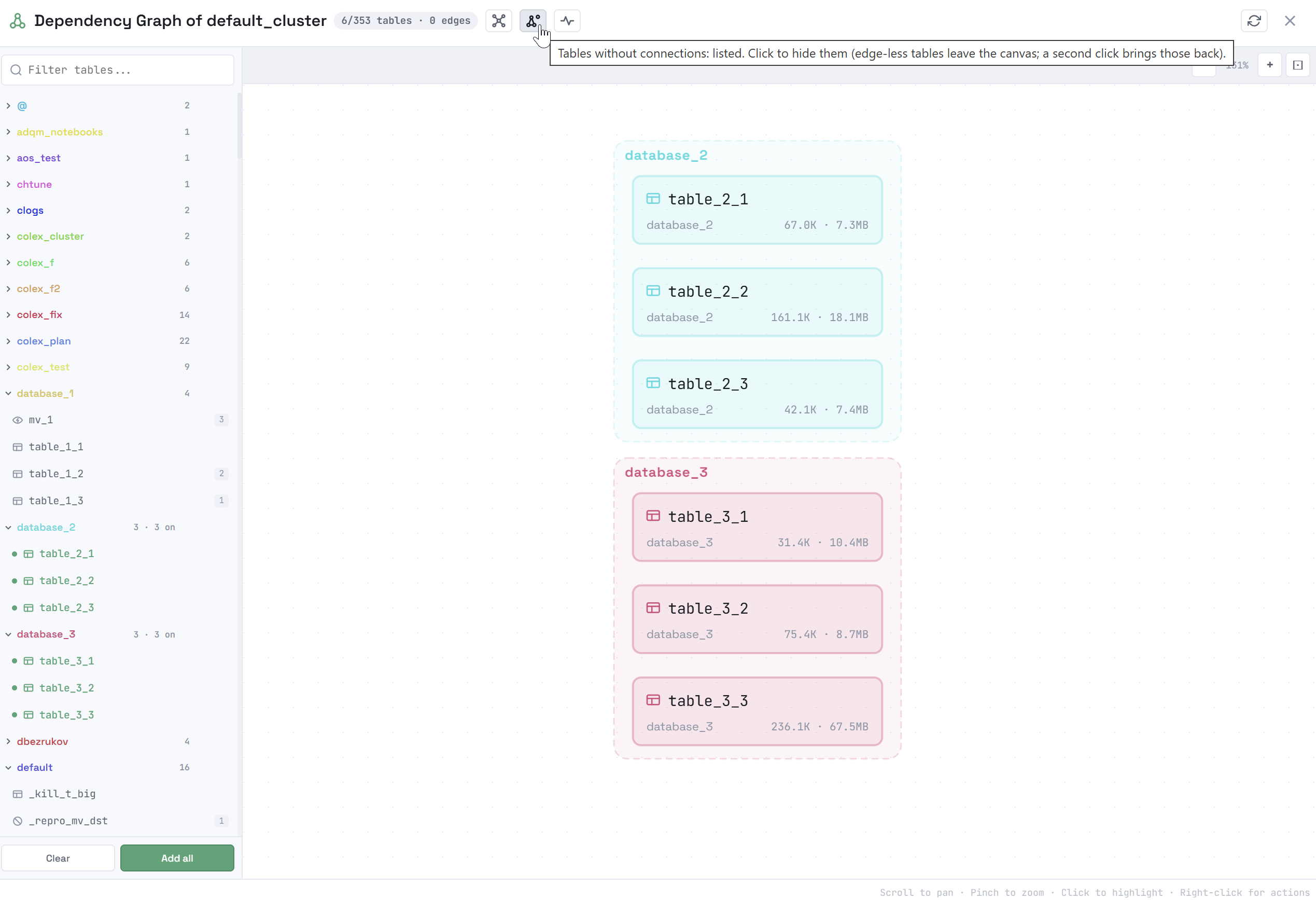Click the _repro_mv_dst table icon
The height and width of the screenshot is (900, 1316).
[x=18, y=821]
